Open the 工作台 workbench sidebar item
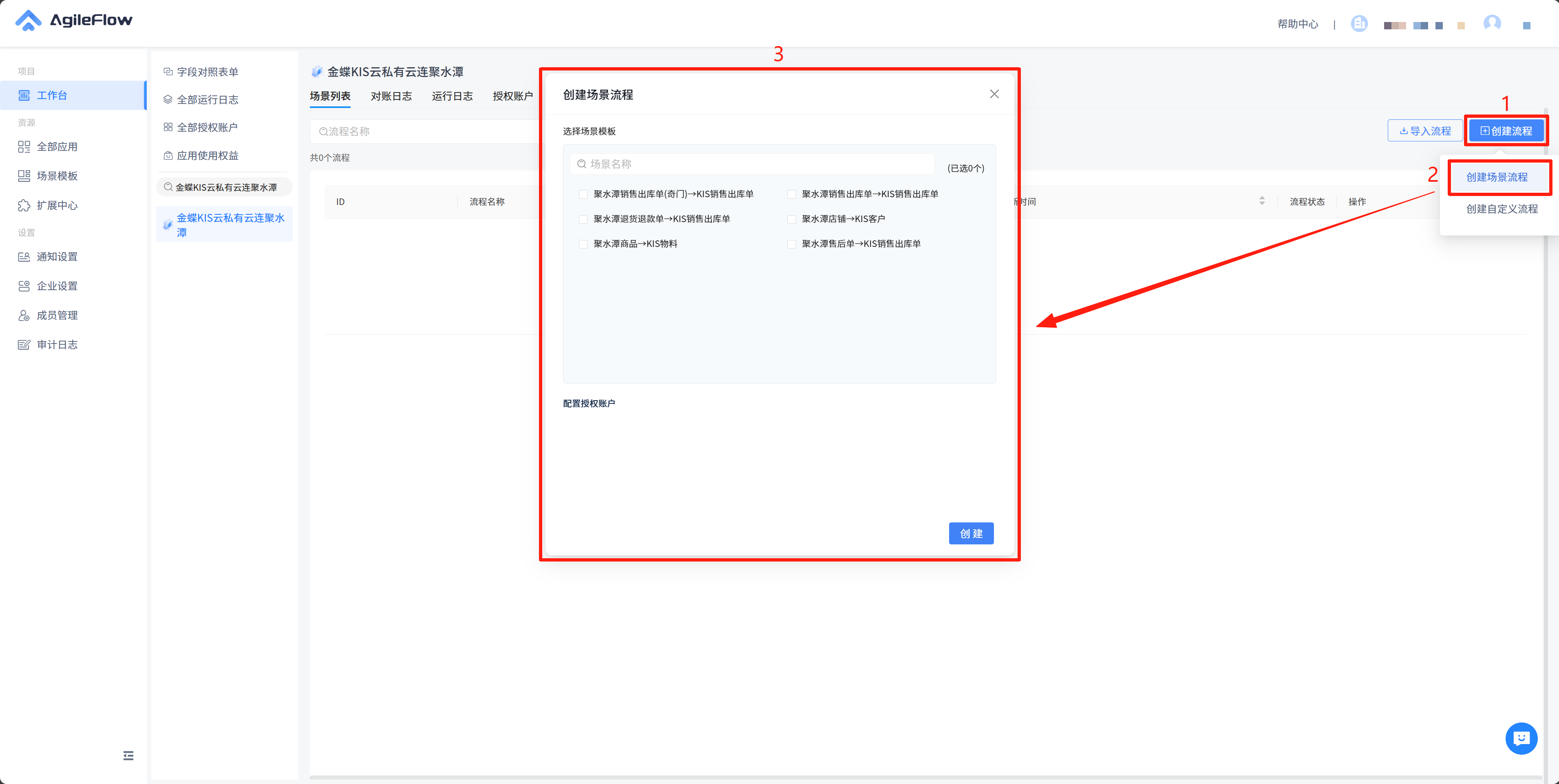This screenshot has width=1559, height=784. coord(51,95)
